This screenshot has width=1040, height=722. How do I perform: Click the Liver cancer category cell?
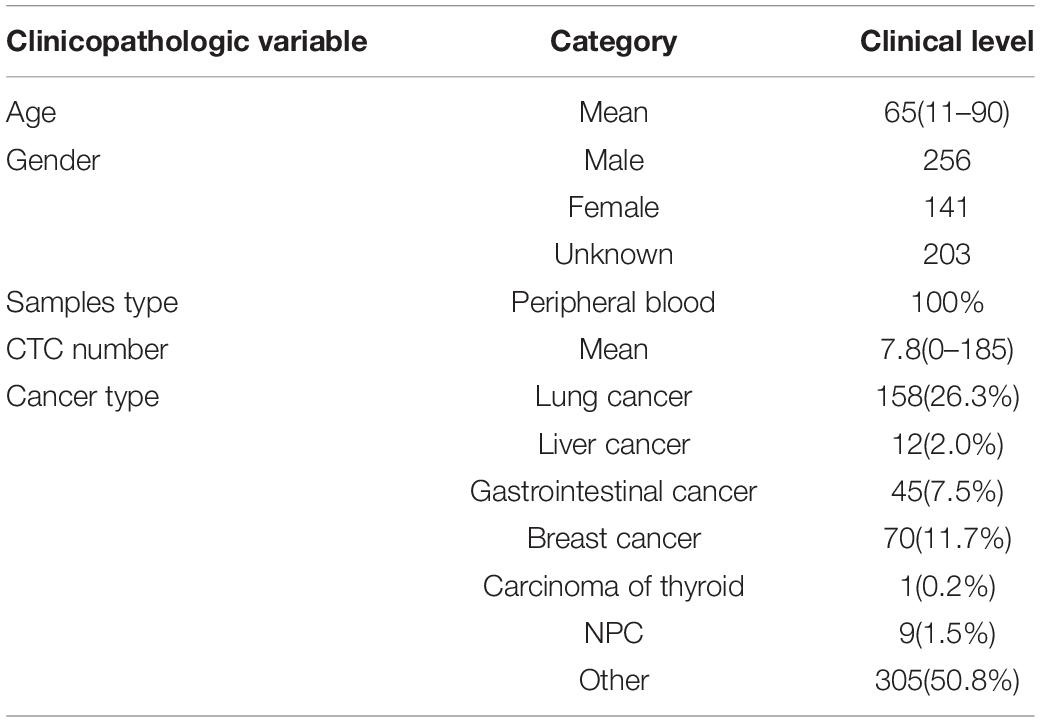(x=614, y=444)
